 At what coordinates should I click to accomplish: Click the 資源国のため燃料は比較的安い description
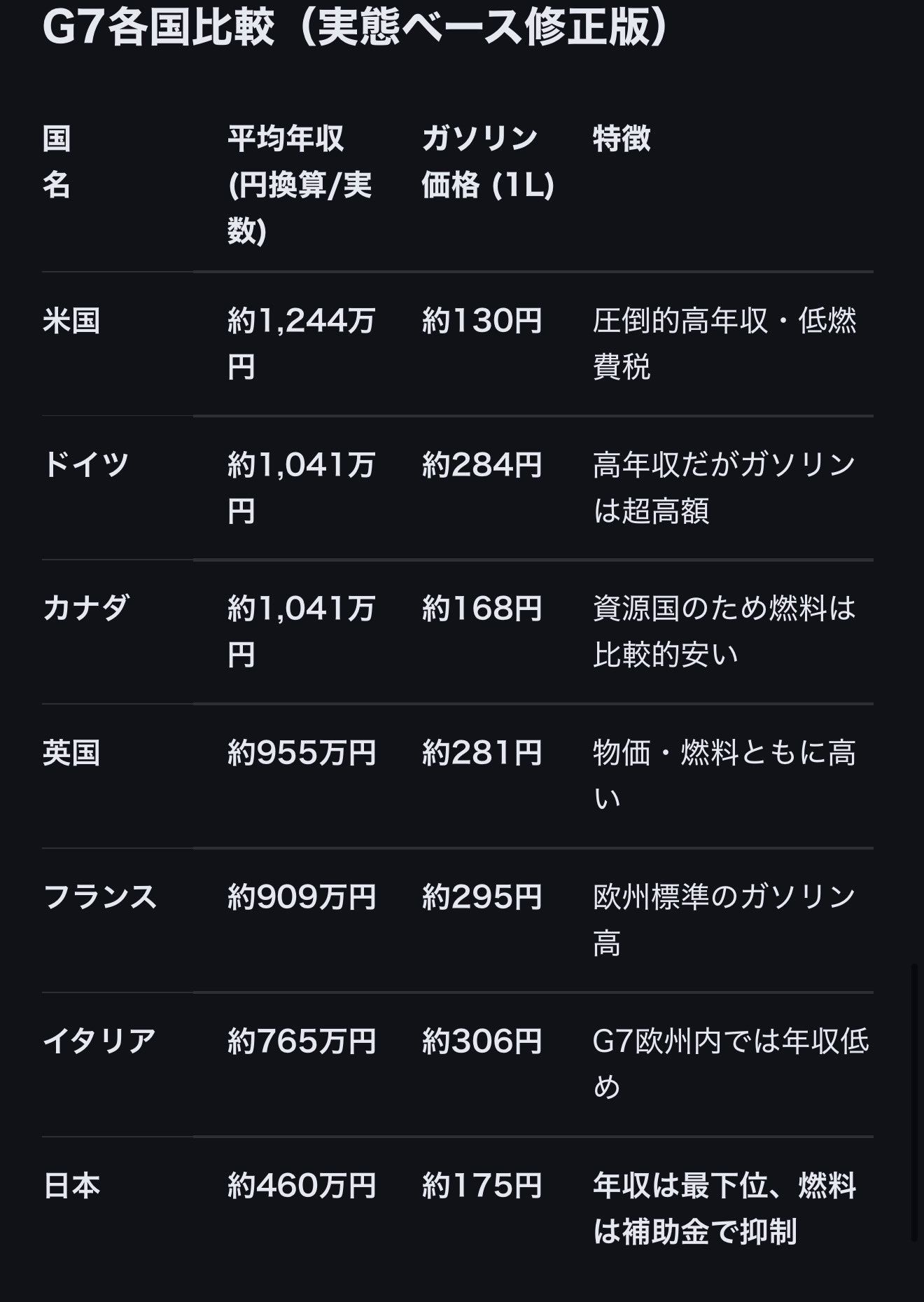724,631
